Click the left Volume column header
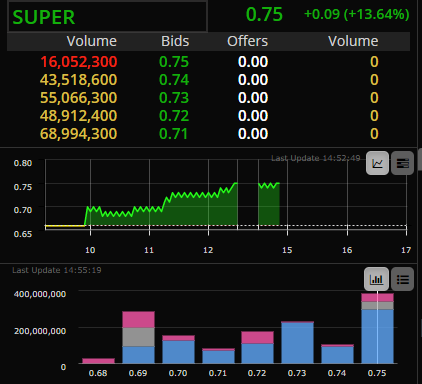 coord(92,41)
